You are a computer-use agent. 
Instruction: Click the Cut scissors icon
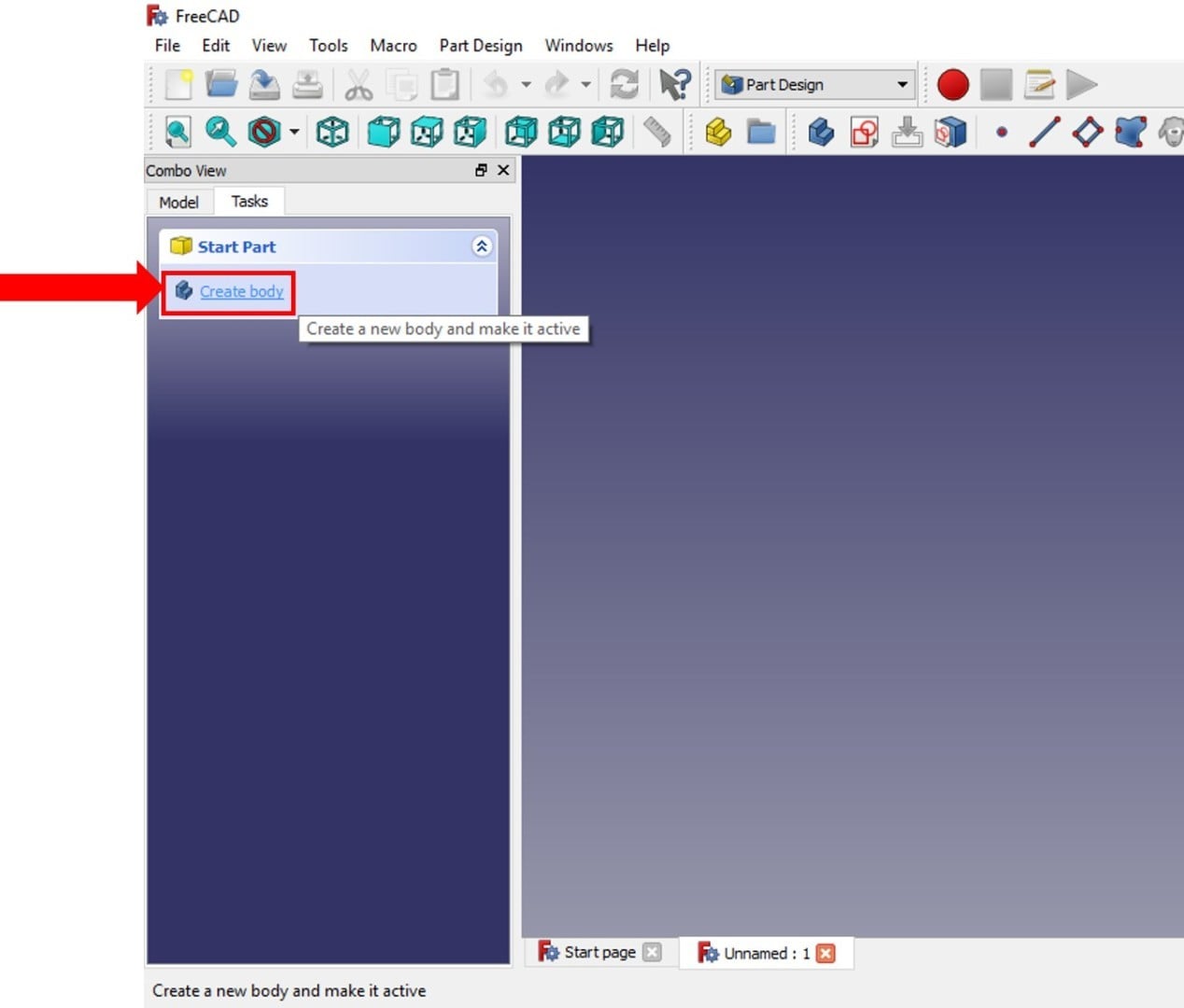click(x=359, y=85)
